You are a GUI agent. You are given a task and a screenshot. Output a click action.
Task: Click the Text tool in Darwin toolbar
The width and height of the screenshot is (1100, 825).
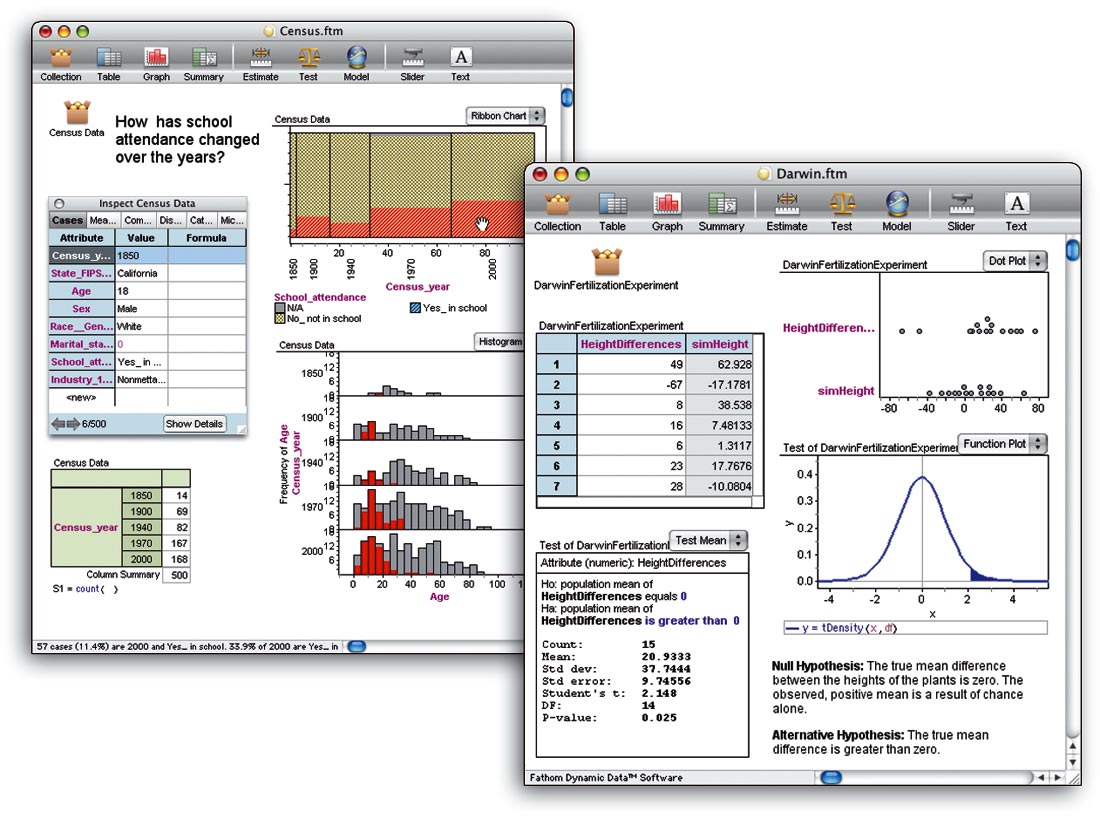coord(1016,204)
